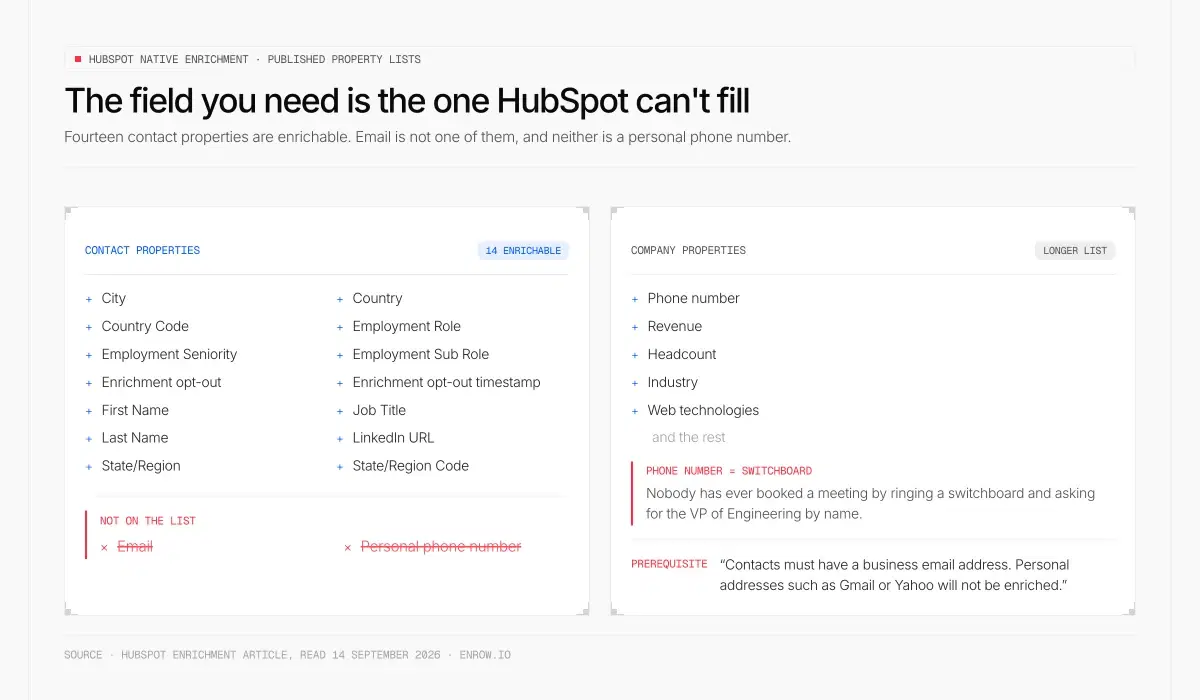Click the red square marker before HubSpot Native Enrichment
The height and width of the screenshot is (700, 1200).
(78, 59)
